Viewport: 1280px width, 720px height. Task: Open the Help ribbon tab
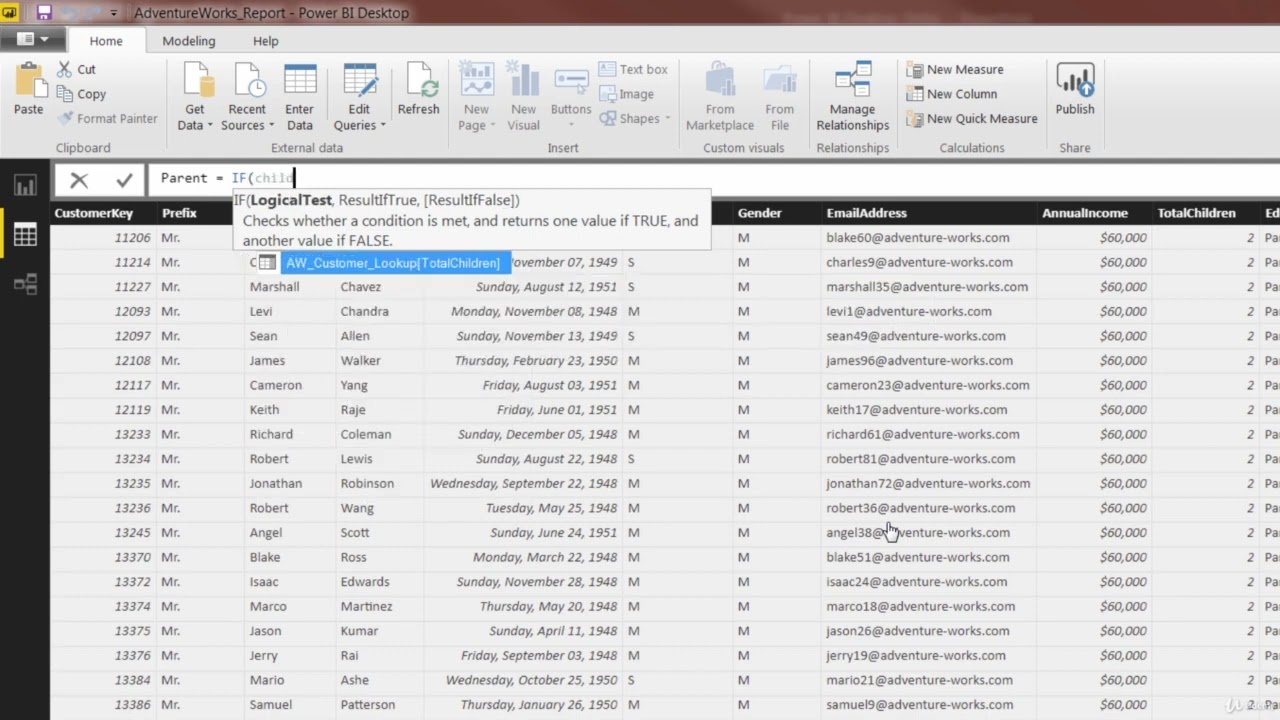point(266,41)
